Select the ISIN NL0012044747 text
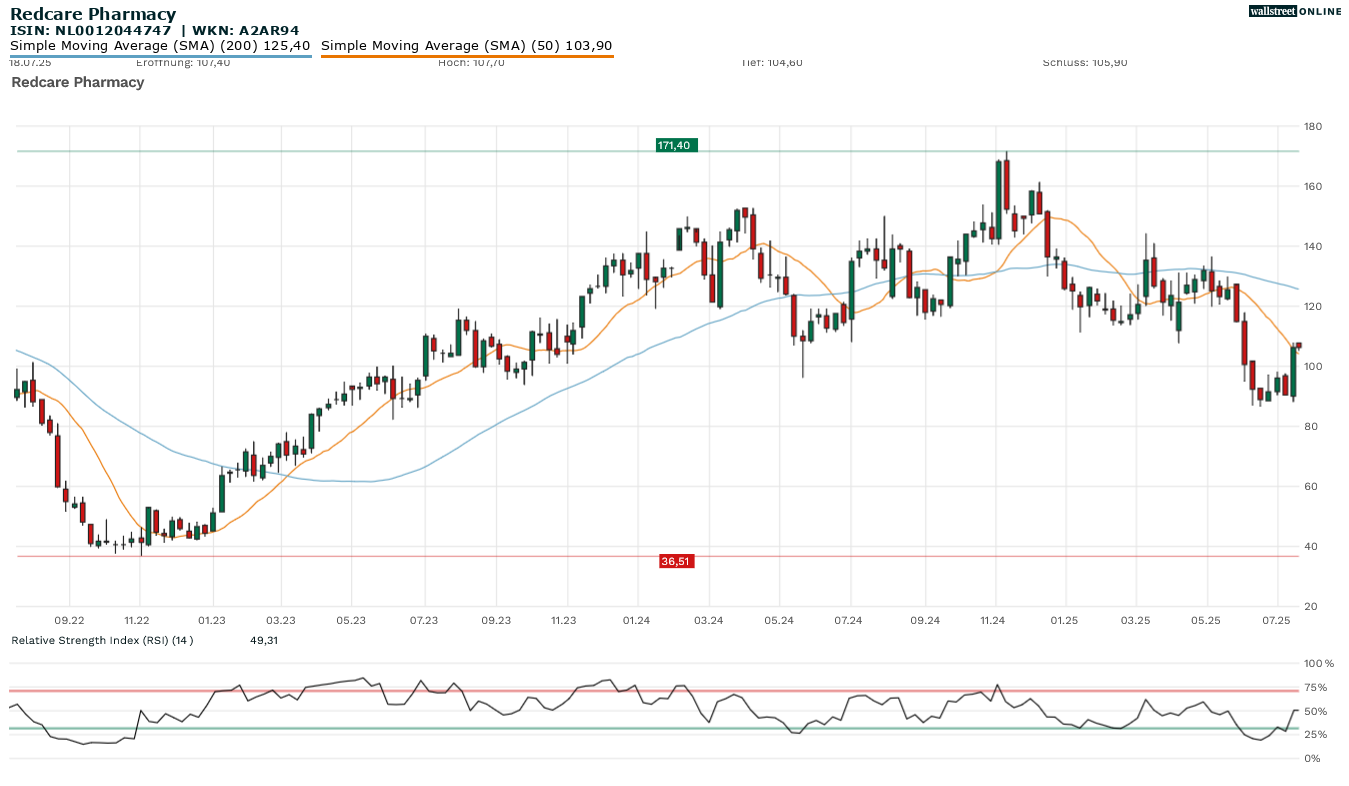1349x786 pixels. (90, 31)
